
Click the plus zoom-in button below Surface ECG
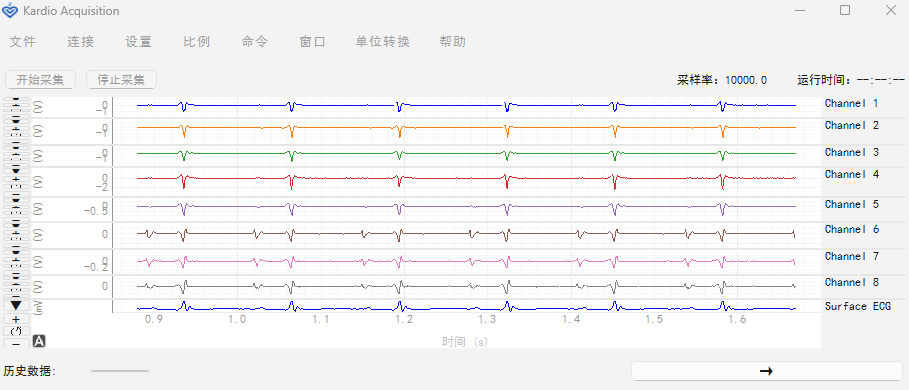coord(16,319)
